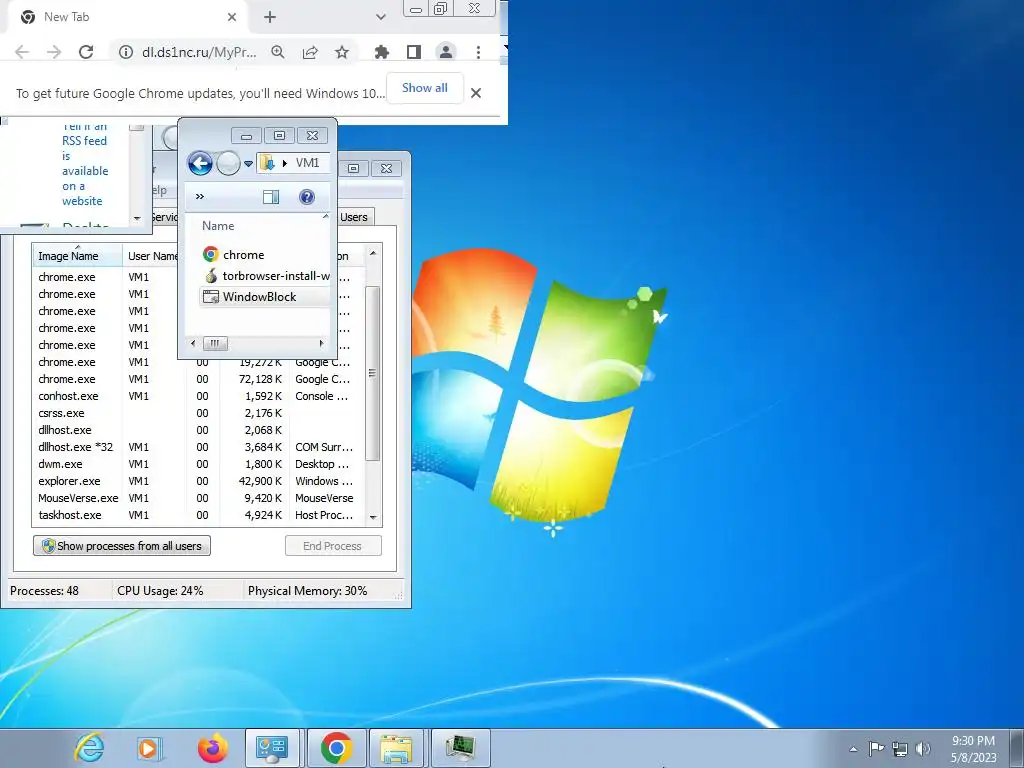Open Explorer help icon

tap(307, 197)
